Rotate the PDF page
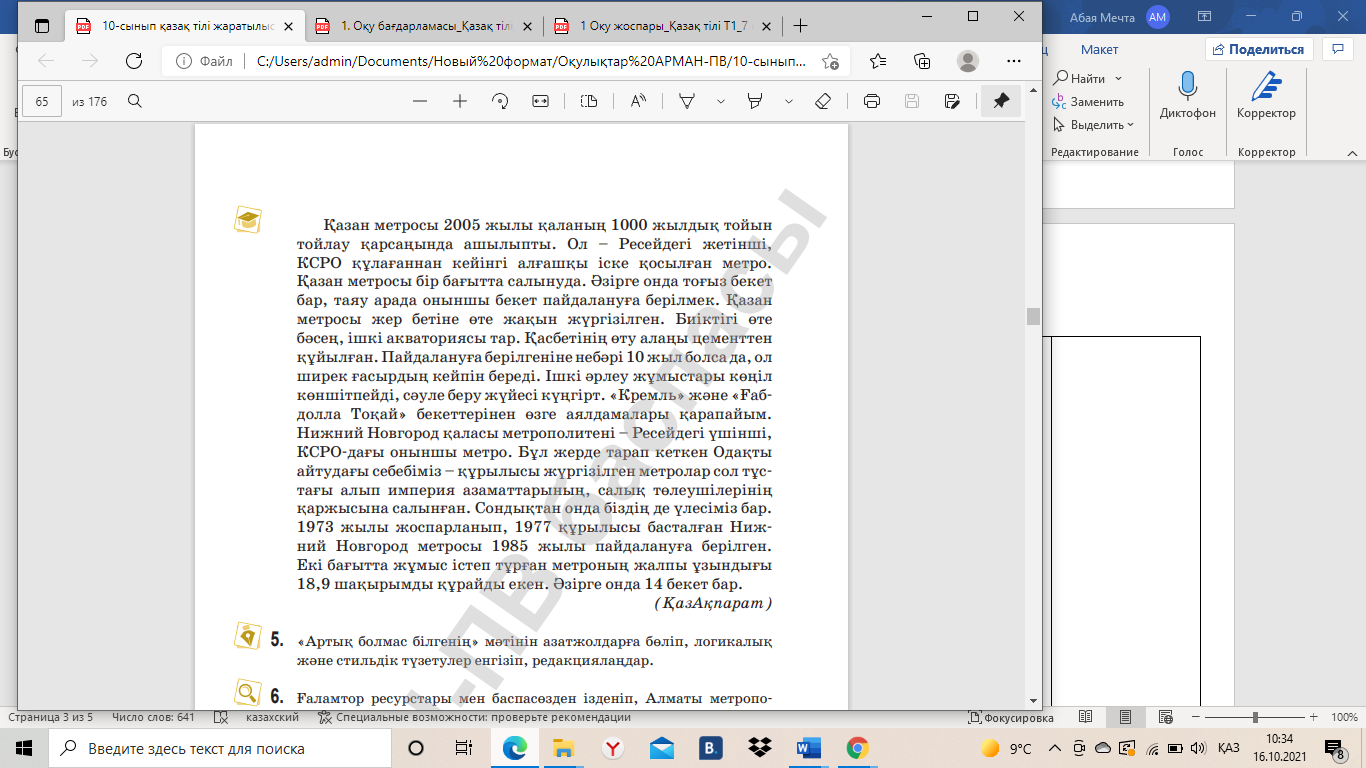 (x=500, y=101)
